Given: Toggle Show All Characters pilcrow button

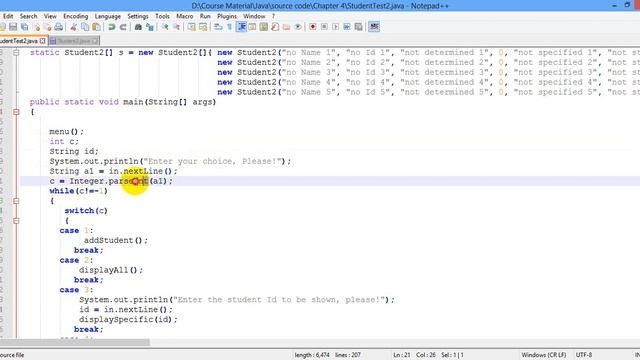Looking at the screenshot, I should click(230, 27).
